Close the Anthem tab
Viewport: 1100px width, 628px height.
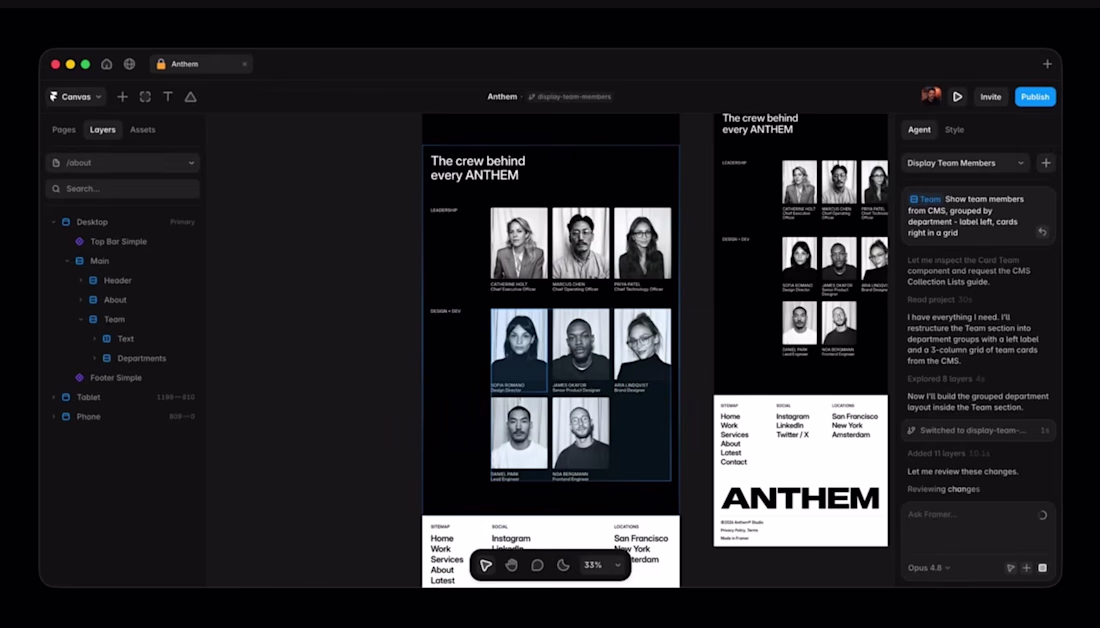[244, 64]
